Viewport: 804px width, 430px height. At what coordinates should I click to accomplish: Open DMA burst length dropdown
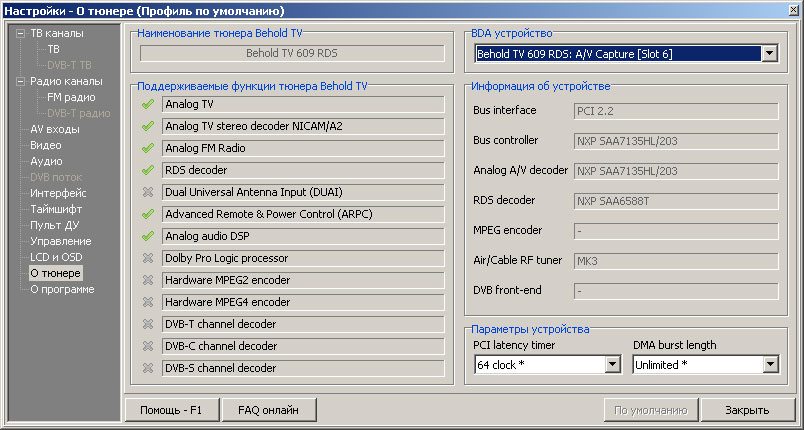[x=770, y=365]
